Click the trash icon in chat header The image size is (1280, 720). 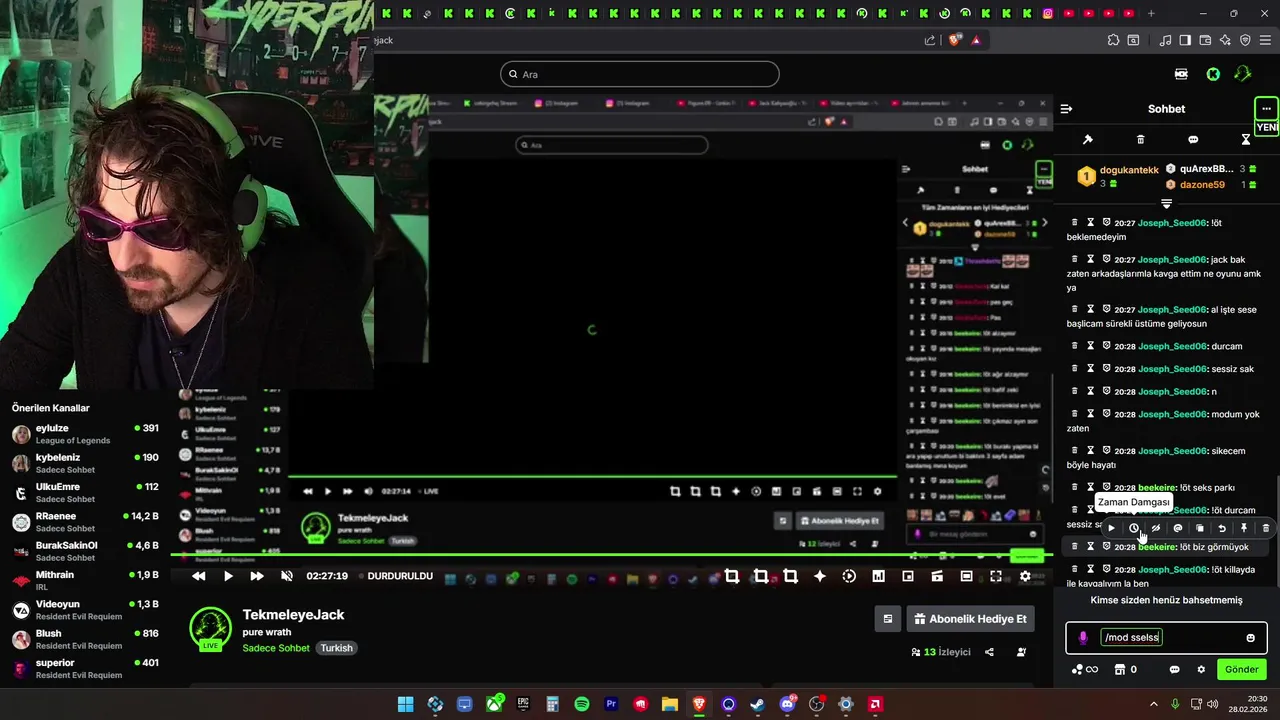[1140, 139]
